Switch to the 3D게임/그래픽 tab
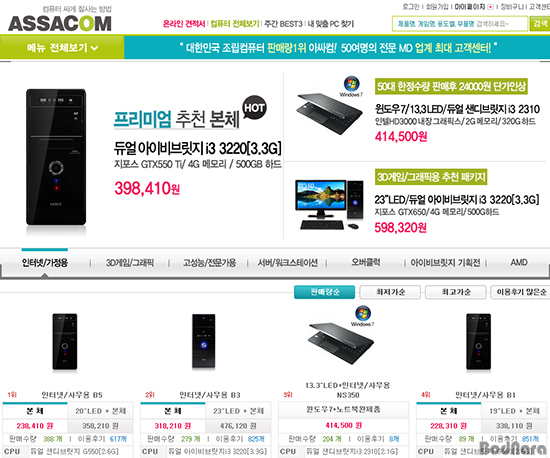This screenshot has width=550, height=458. click(130, 263)
